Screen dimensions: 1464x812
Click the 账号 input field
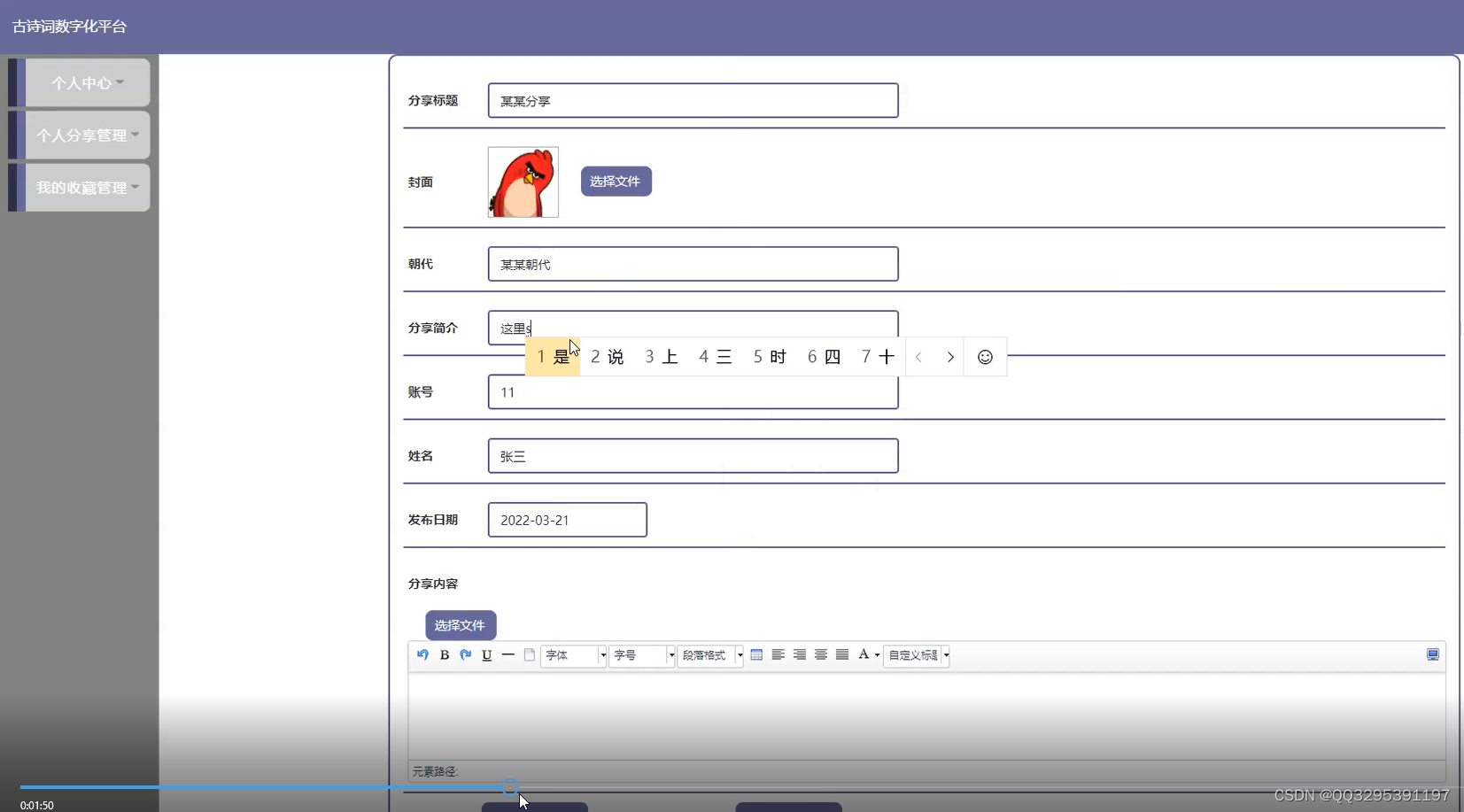point(693,392)
